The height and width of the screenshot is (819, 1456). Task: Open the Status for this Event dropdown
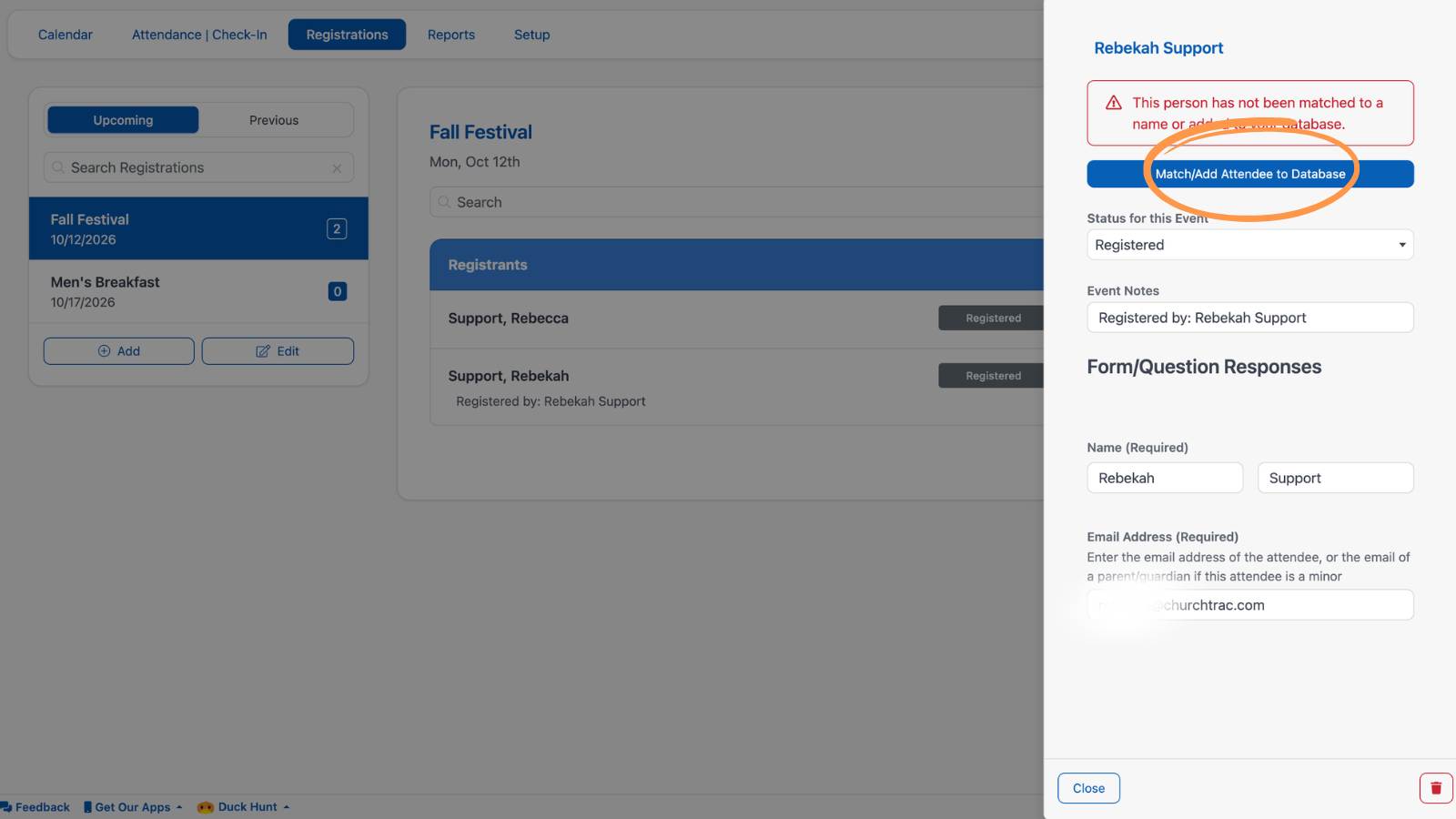click(x=1249, y=245)
